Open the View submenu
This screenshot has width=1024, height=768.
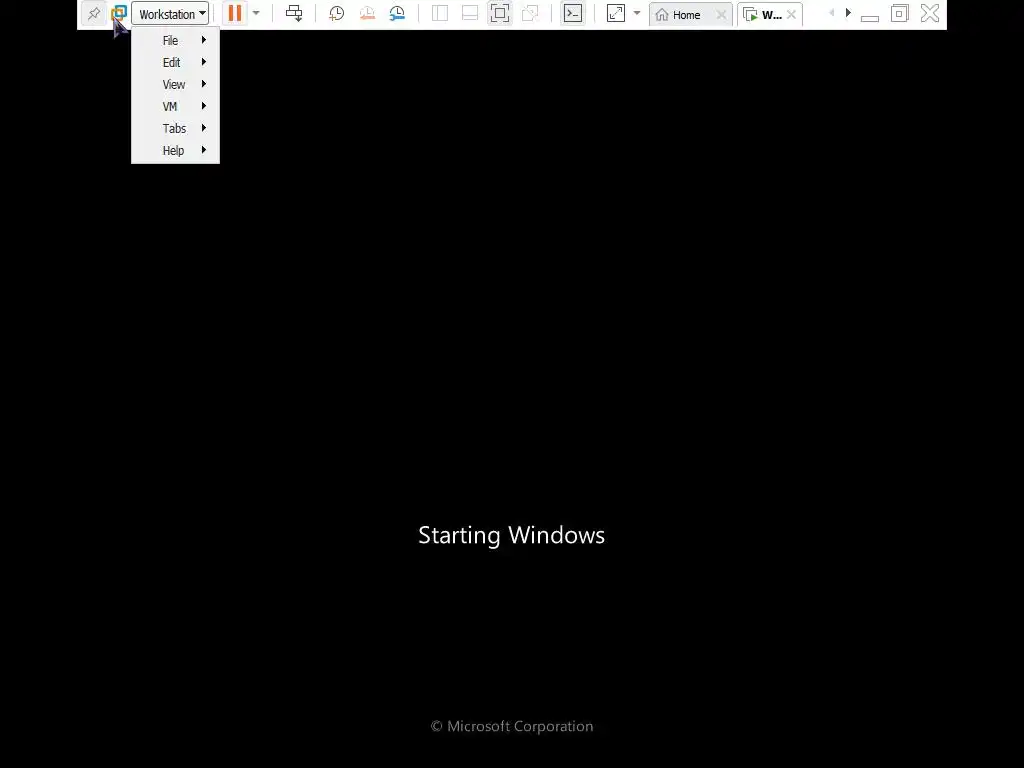click(175, 85)
